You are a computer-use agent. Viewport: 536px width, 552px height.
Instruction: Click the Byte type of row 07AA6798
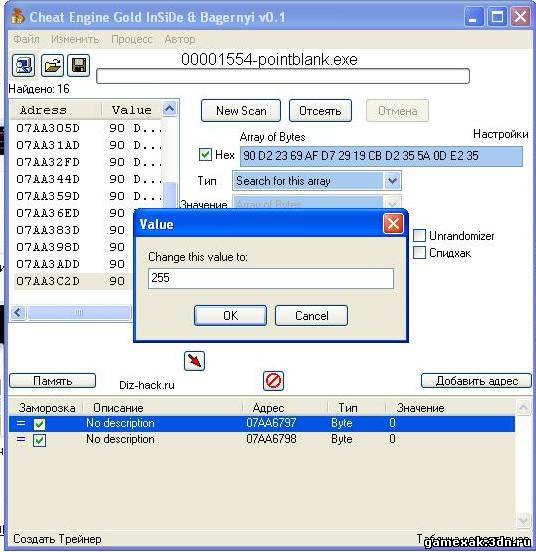coord(341,439)
